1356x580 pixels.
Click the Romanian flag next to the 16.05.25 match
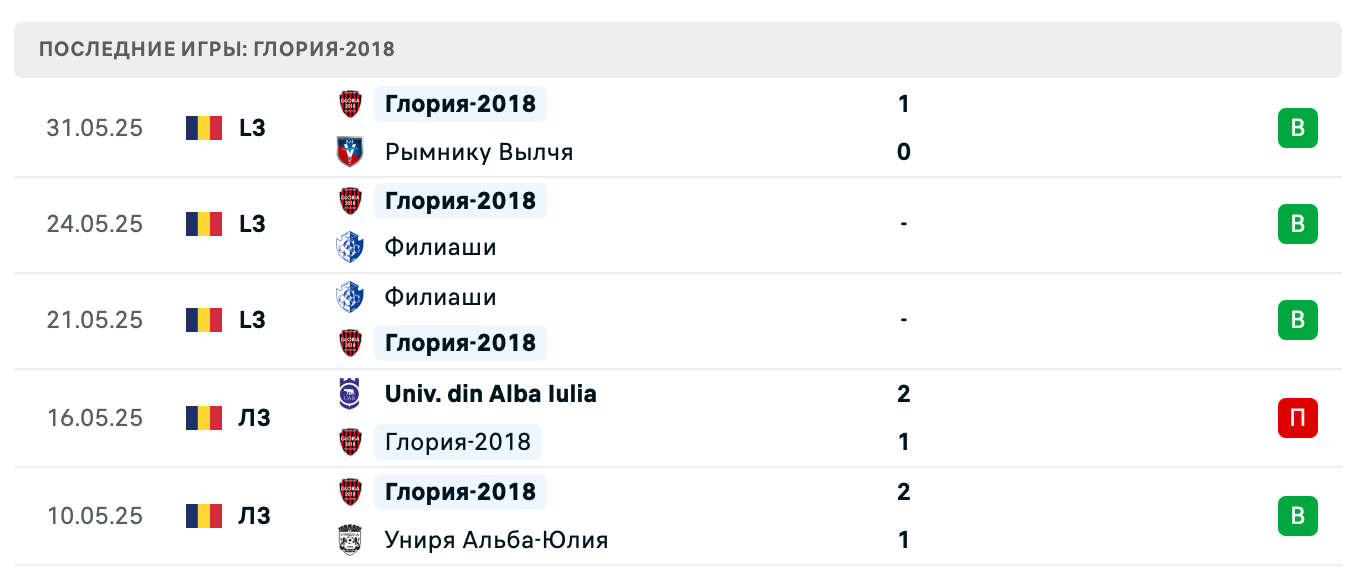(203, 418)
